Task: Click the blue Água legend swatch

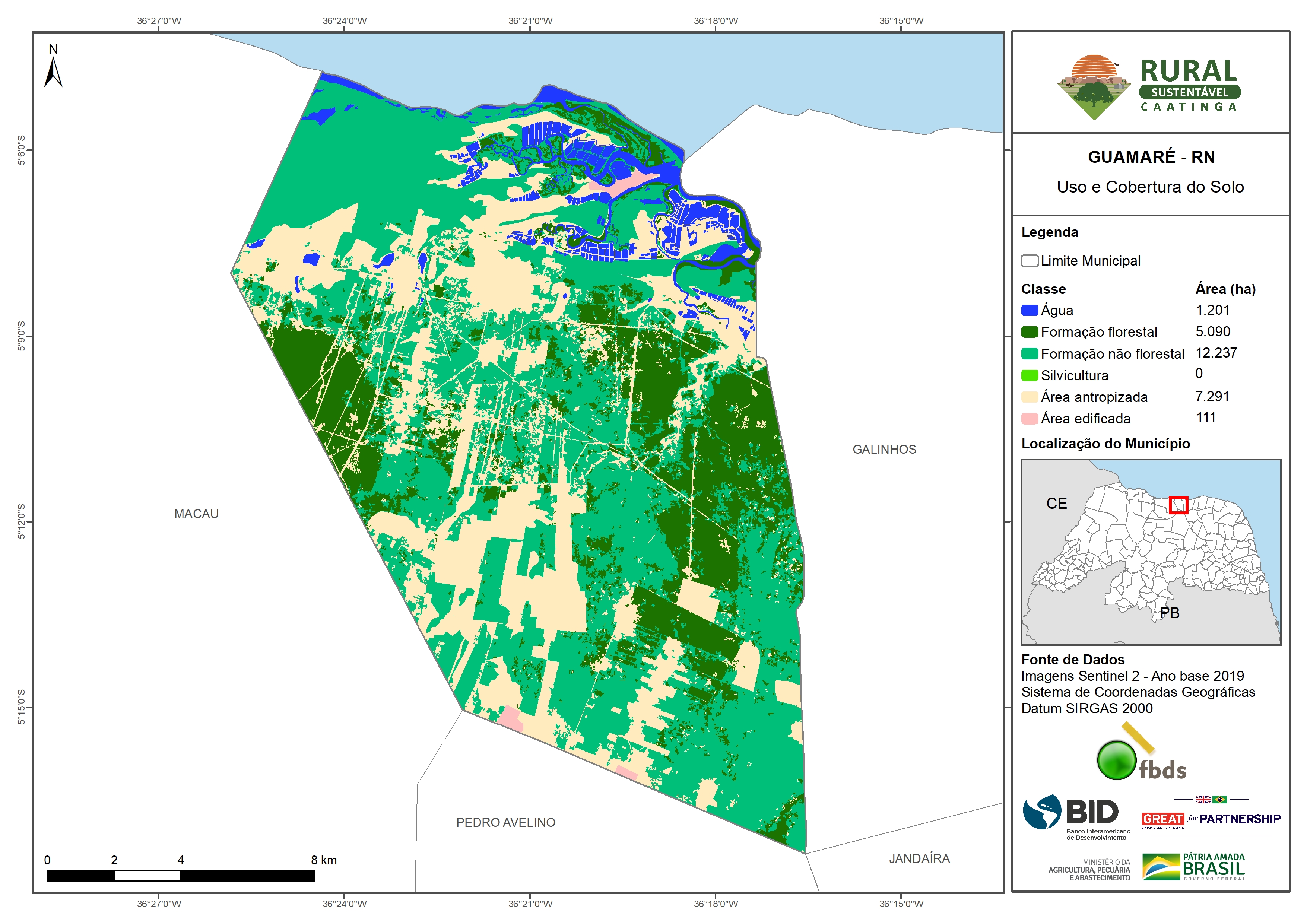Action: coord(1029,310)
